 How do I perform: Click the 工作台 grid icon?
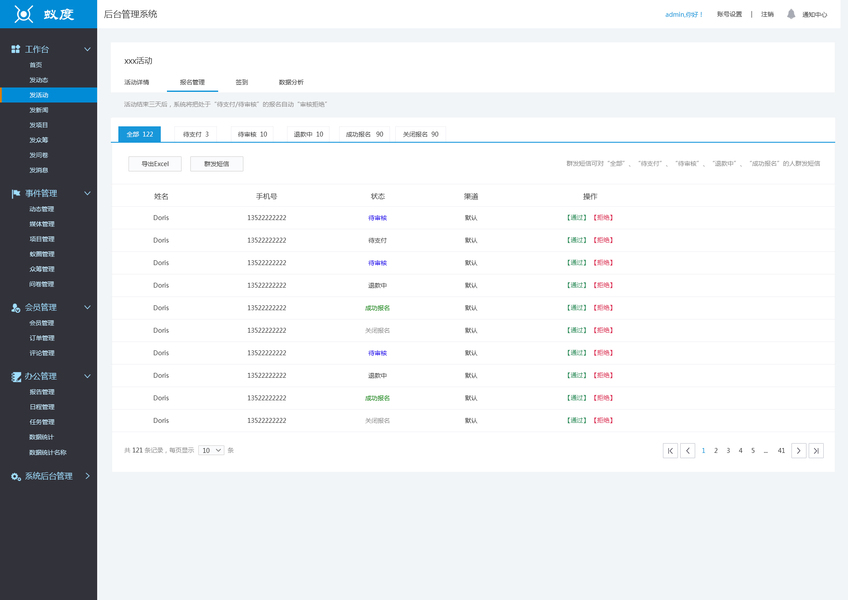16,49
